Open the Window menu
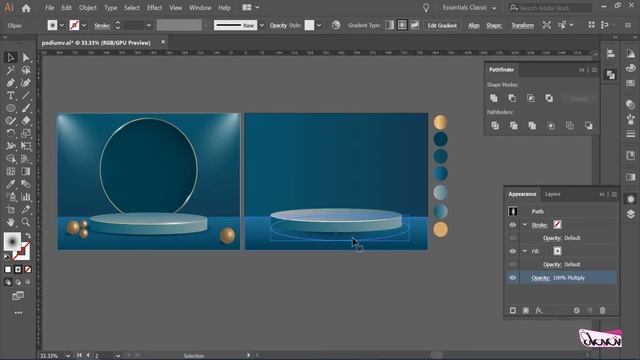This screenshot has width=640, height=360. [200, 8]
